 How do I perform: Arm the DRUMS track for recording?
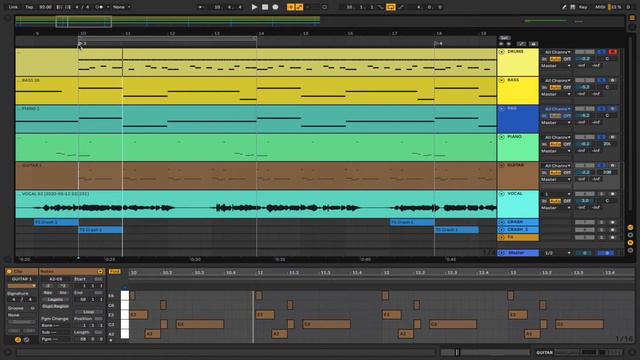tap(612, 52)
